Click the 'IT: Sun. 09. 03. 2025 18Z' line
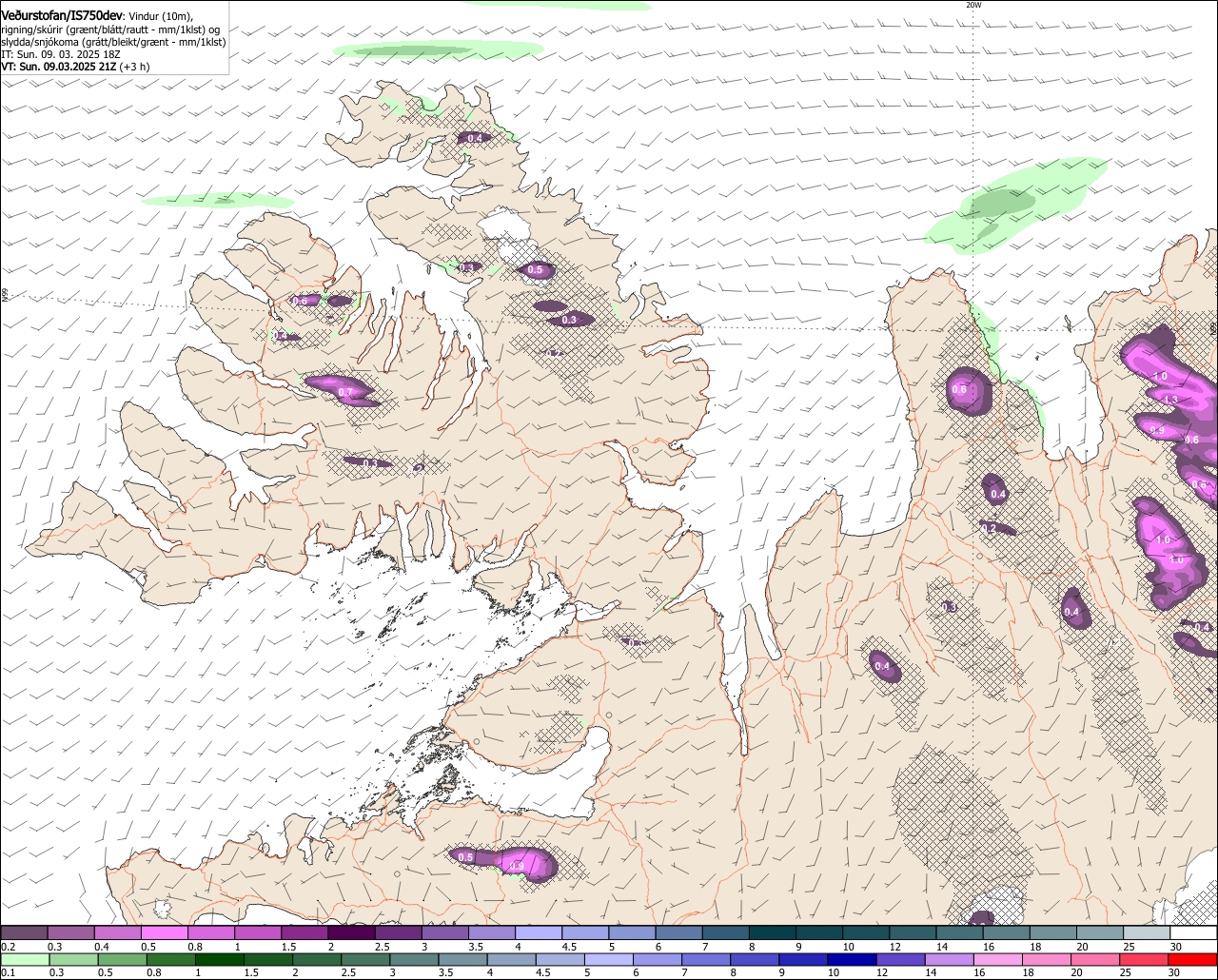Viewport: 1218px width, 980px height. pyautogui.click(x=60, y=54)
